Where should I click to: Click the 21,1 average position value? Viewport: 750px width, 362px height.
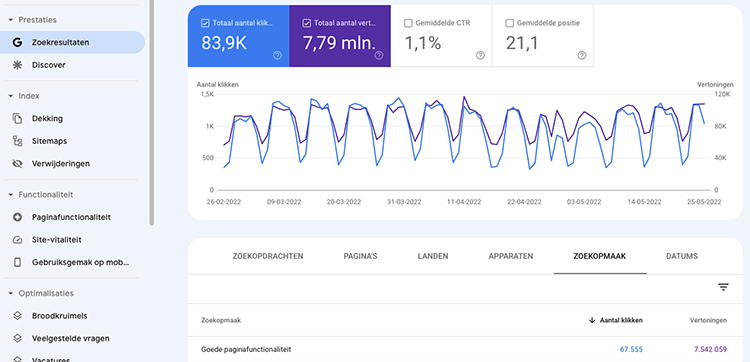pyautogui.click(x=522, y=44)
